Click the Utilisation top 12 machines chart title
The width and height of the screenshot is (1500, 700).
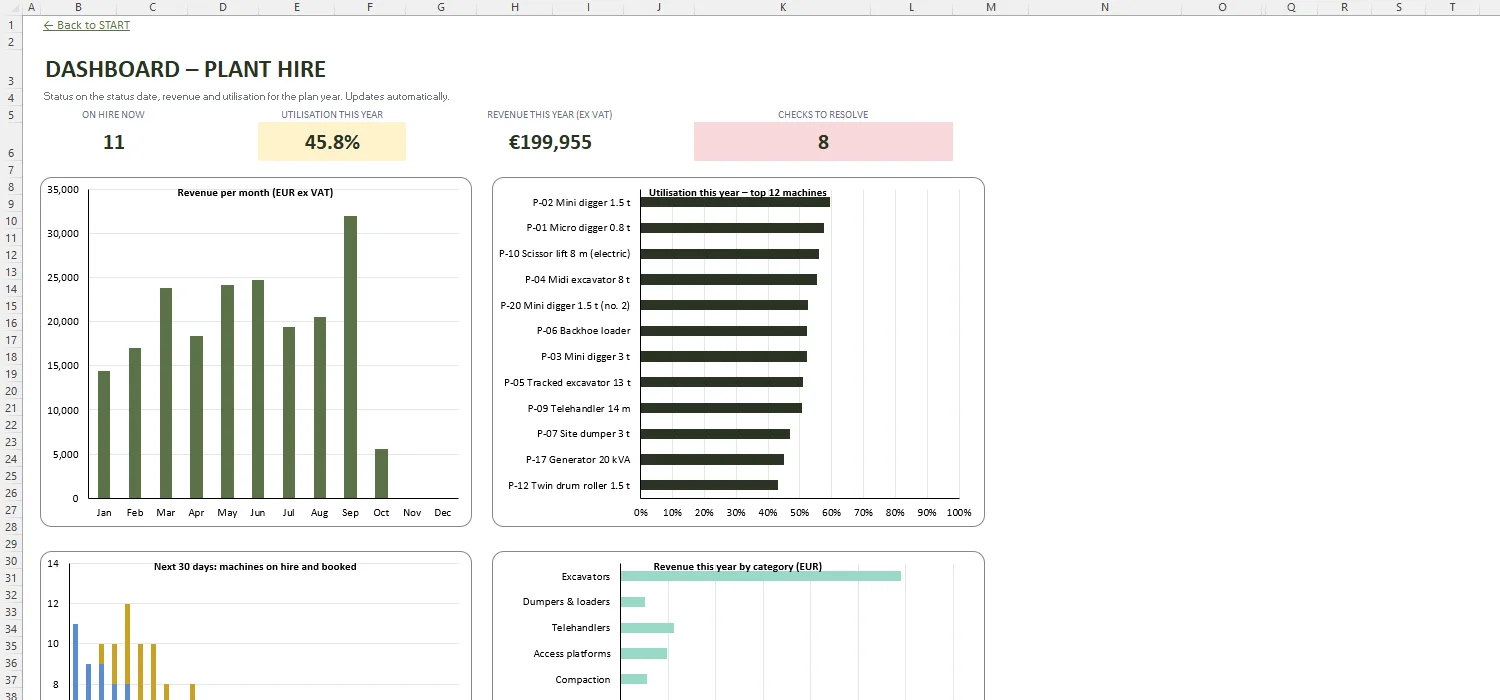[738, 192]
